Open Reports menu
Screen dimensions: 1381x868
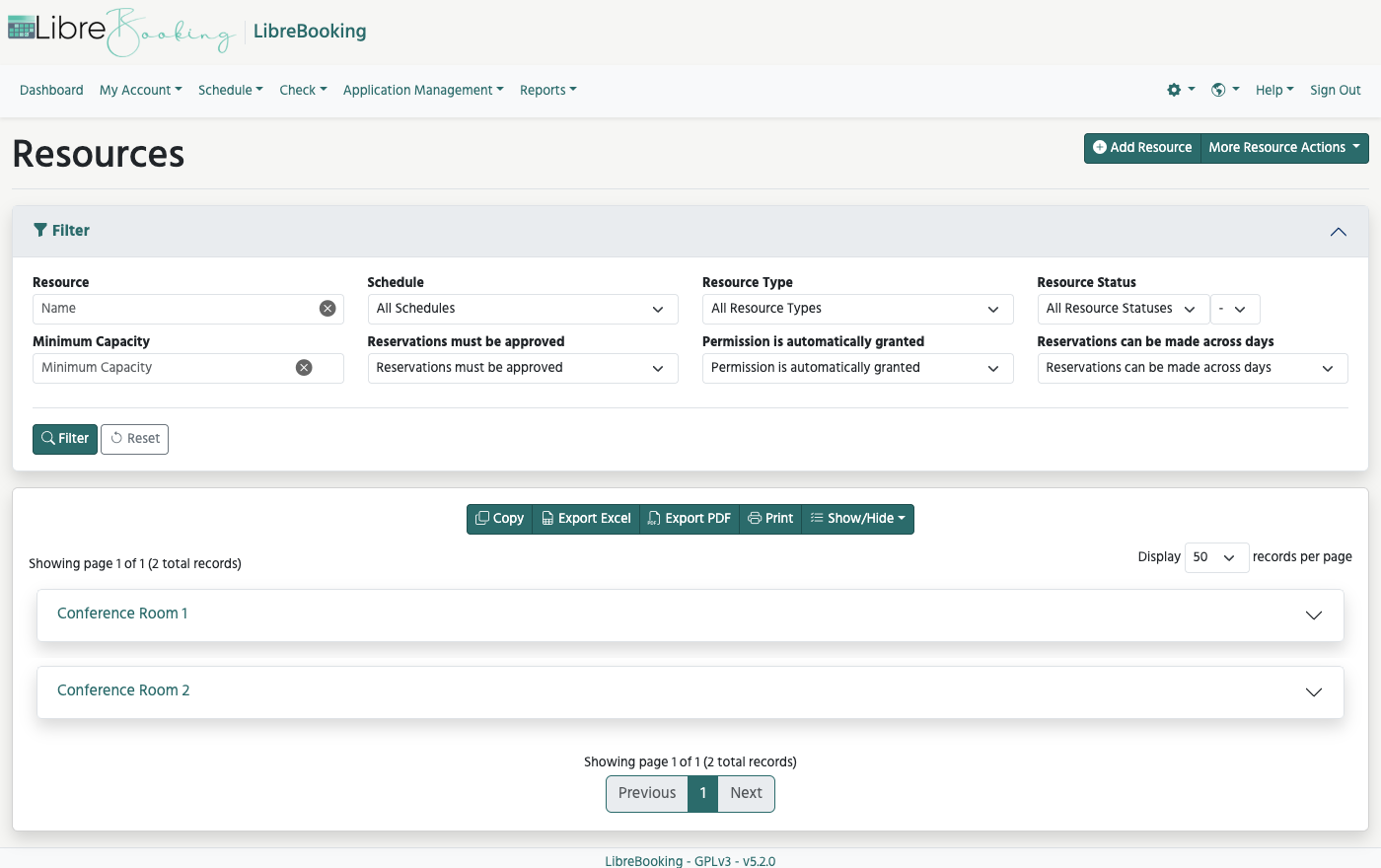tap(548, 90)
